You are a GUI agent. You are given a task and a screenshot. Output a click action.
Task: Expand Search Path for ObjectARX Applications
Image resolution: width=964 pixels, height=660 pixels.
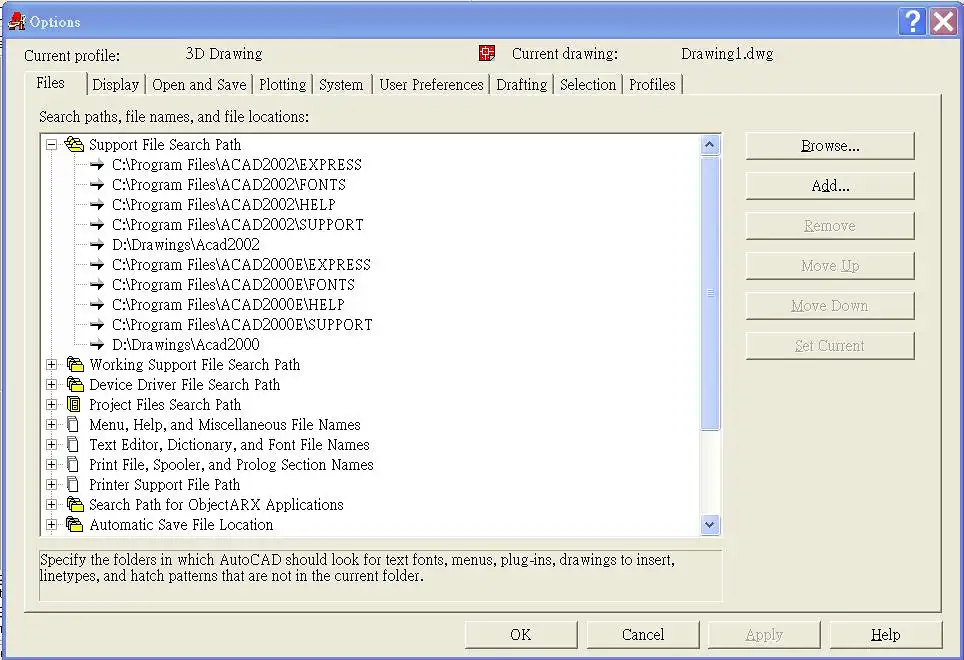tap(52, 505)
